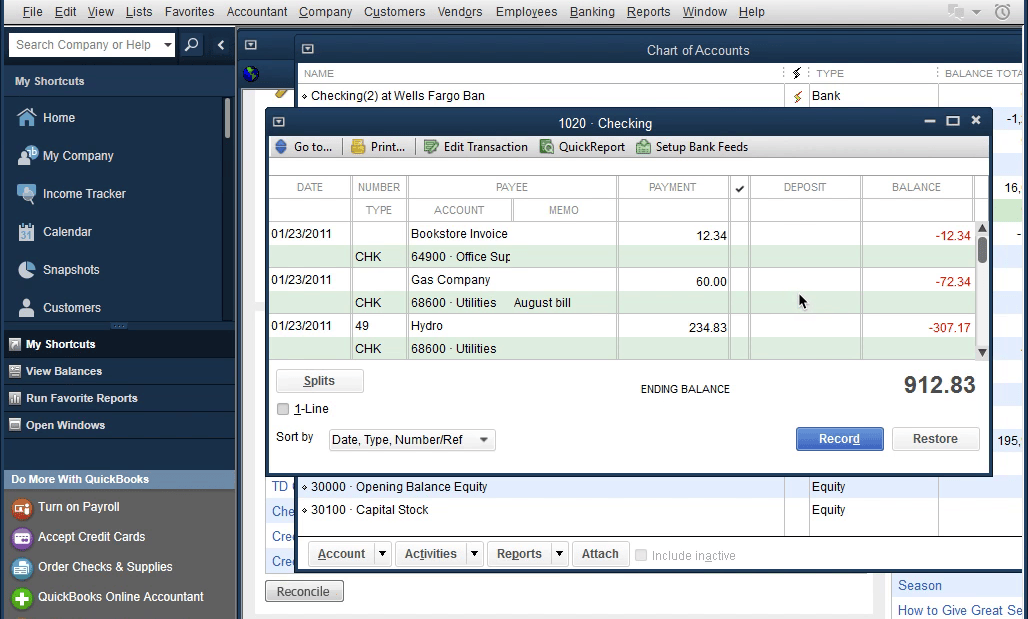This screenshot has width=1028, height=619.
Task: Click Print... in Checking register toolbar
Action: [378, 147]
